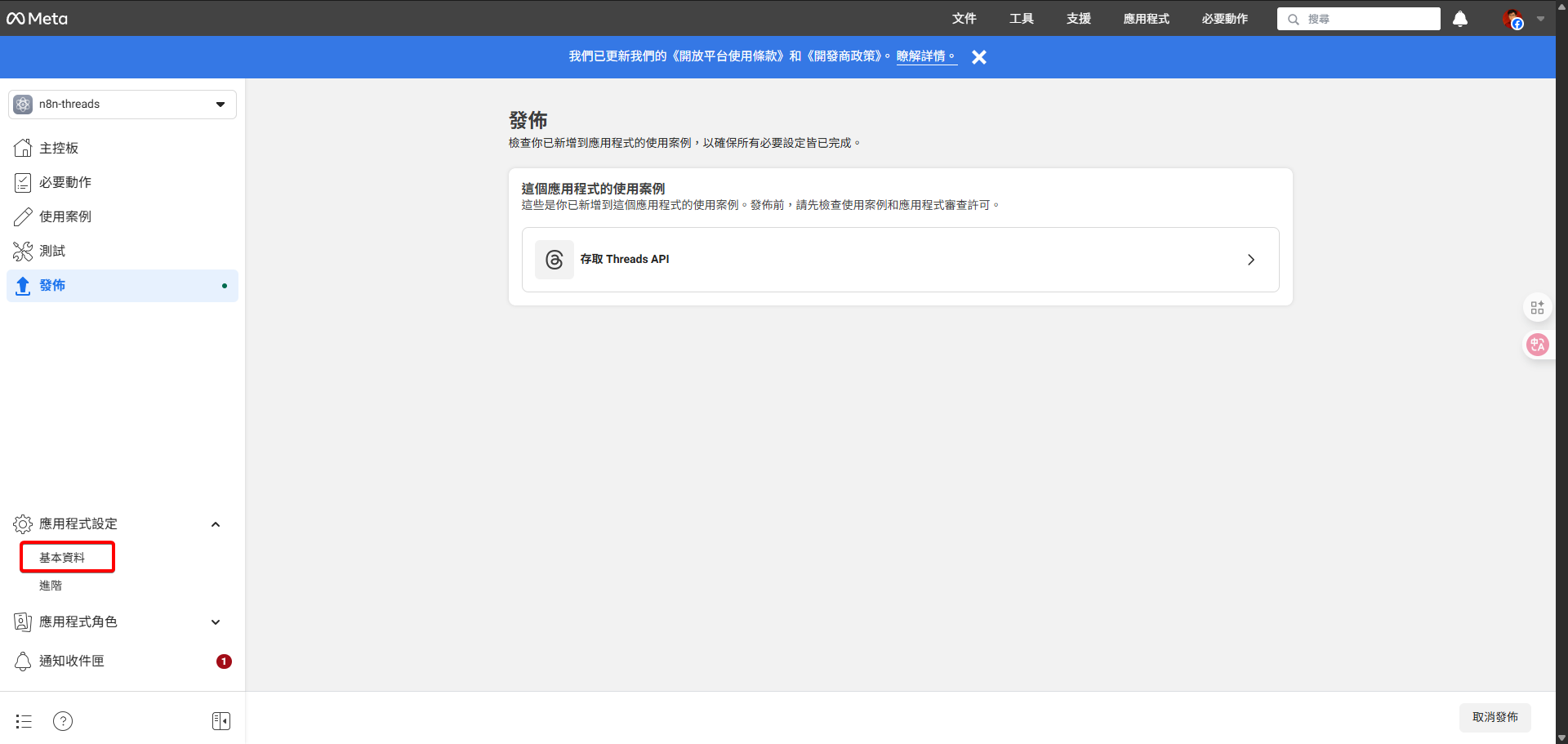This screenshot has width=1568, height=744.
Task: Open the notifications bell icon
Action: click(x=1460, y=19)
